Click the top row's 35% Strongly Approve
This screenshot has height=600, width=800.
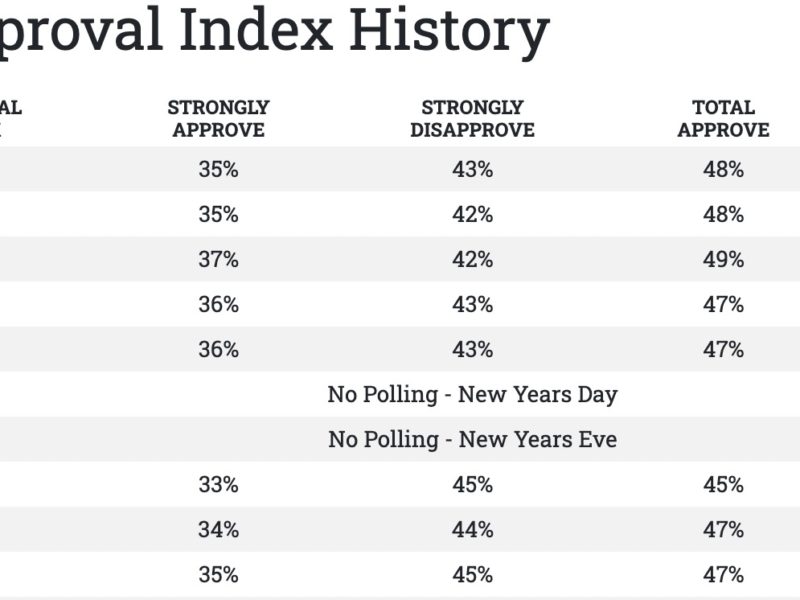tap(218, 169)
